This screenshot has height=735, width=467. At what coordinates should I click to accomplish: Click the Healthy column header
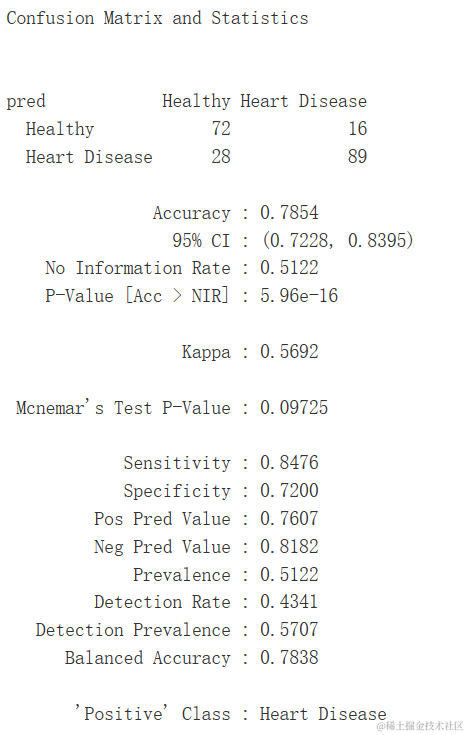196,101
